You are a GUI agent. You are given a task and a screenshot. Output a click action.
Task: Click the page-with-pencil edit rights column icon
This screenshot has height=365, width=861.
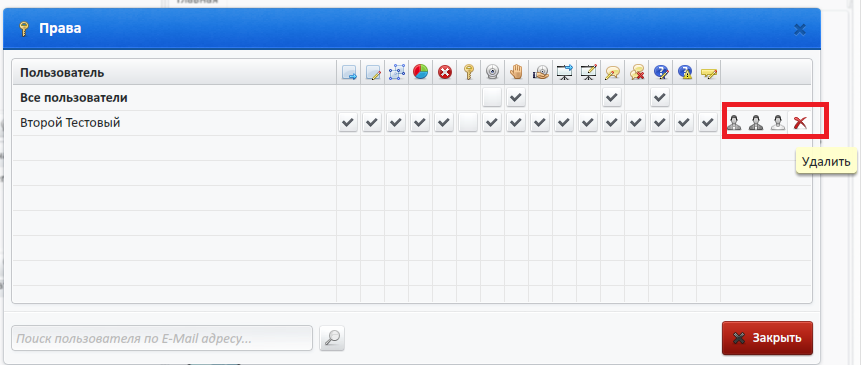click(x=373, y=72)
